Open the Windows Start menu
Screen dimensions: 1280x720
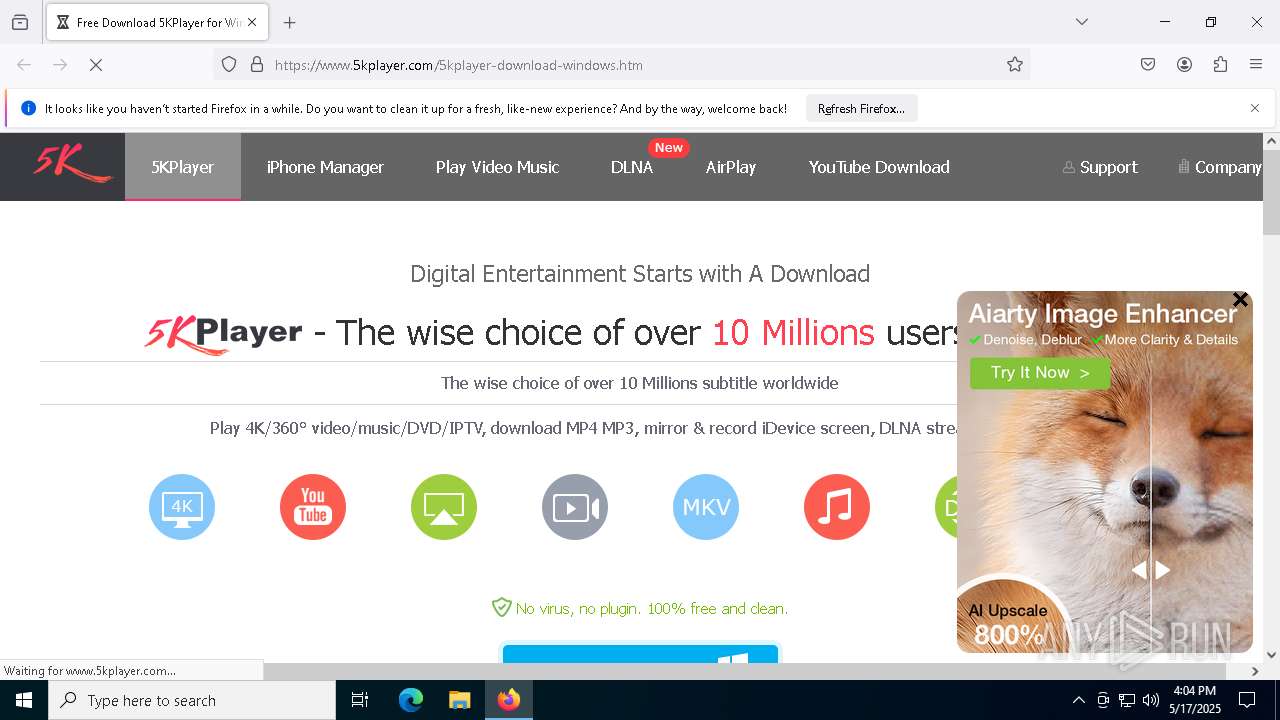tap(24, 700)
